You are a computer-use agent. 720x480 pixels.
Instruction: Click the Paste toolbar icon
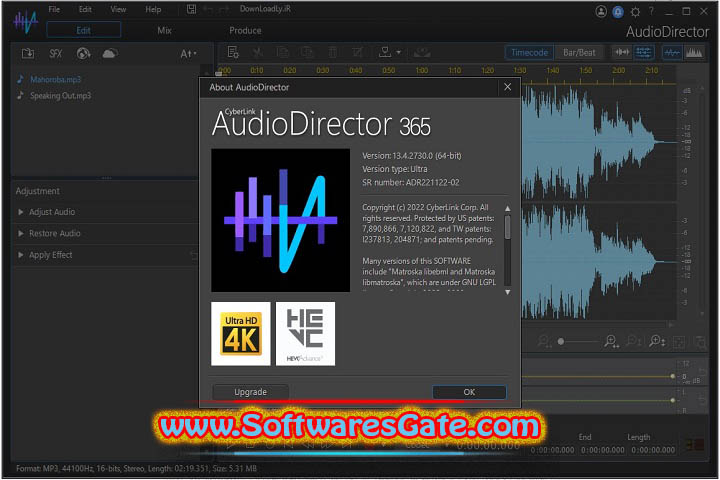point(307,52)
